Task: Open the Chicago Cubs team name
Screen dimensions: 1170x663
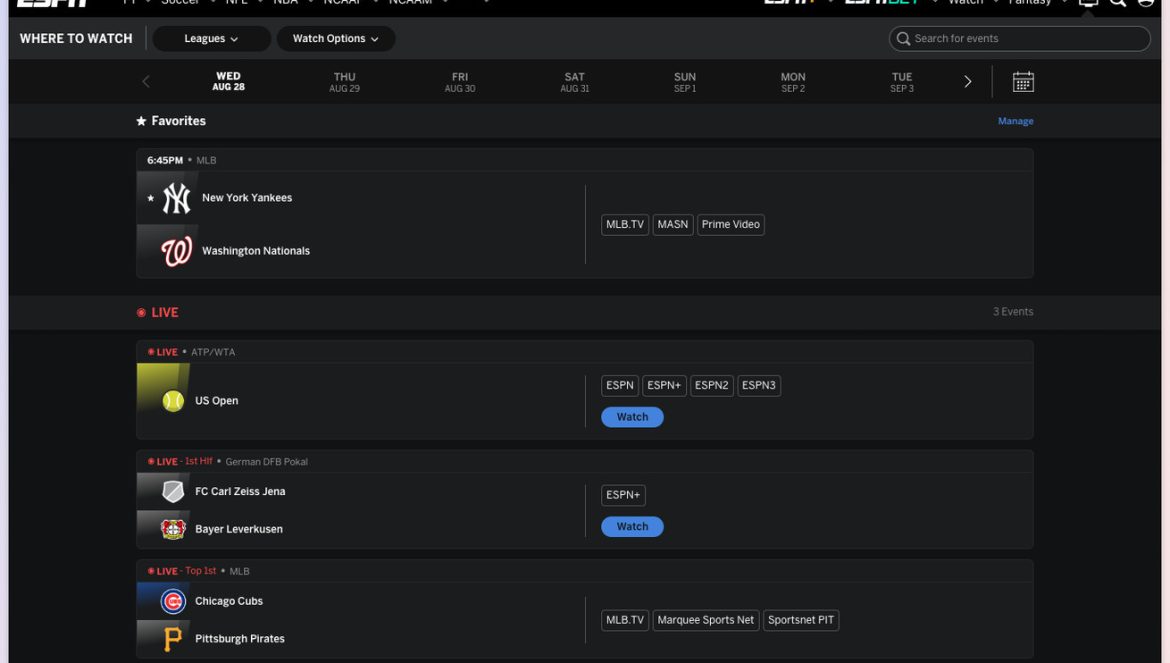Action: tap(229, 601)
